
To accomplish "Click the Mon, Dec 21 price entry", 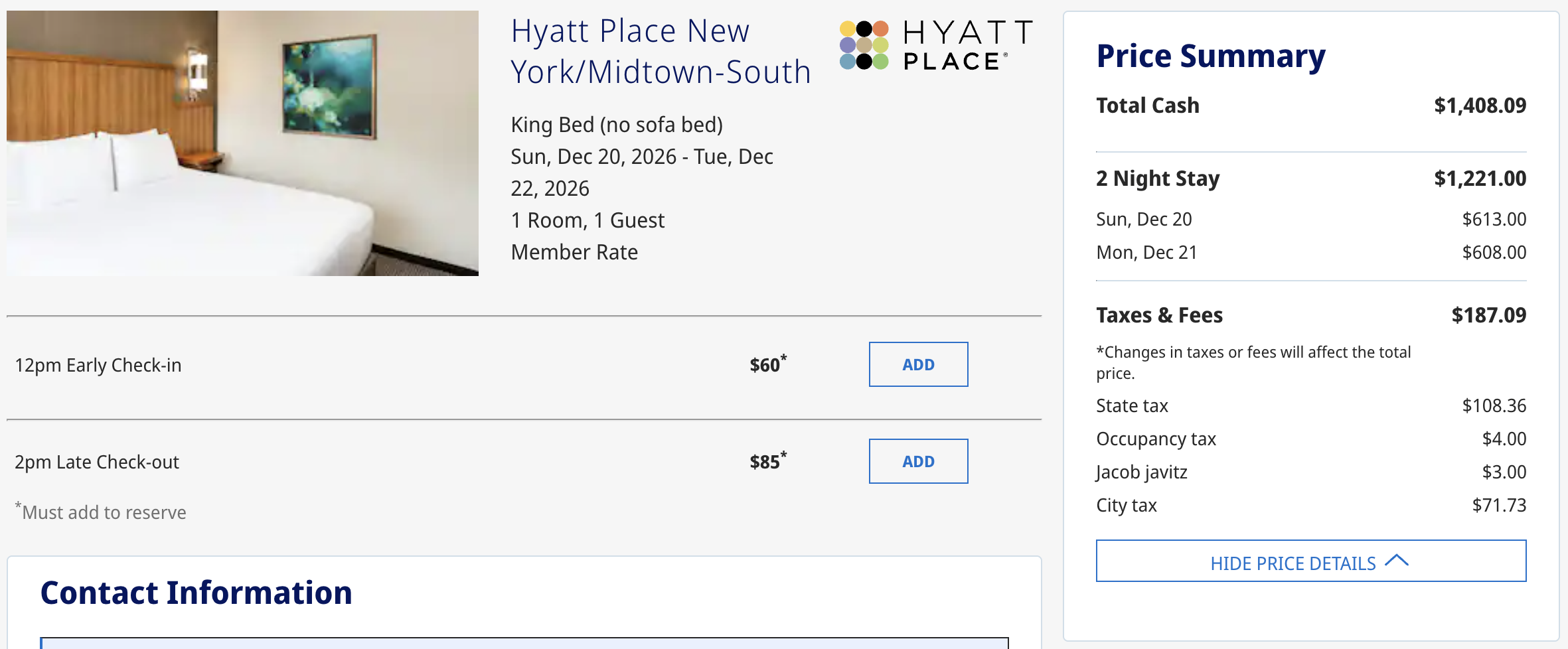I will tap(1491, 252).
